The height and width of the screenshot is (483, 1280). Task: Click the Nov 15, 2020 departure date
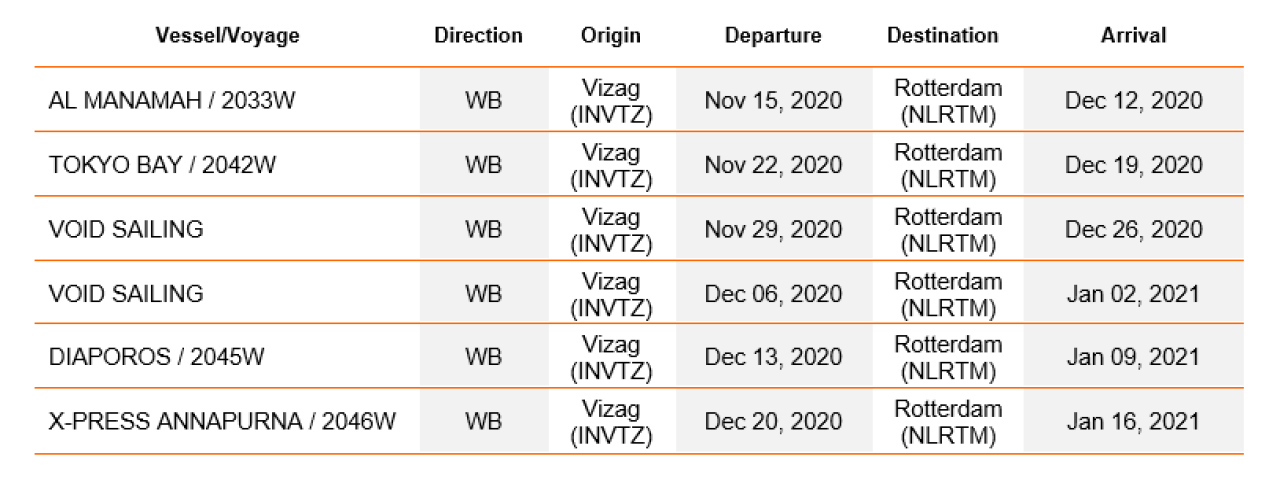click(x=773, y=101)
